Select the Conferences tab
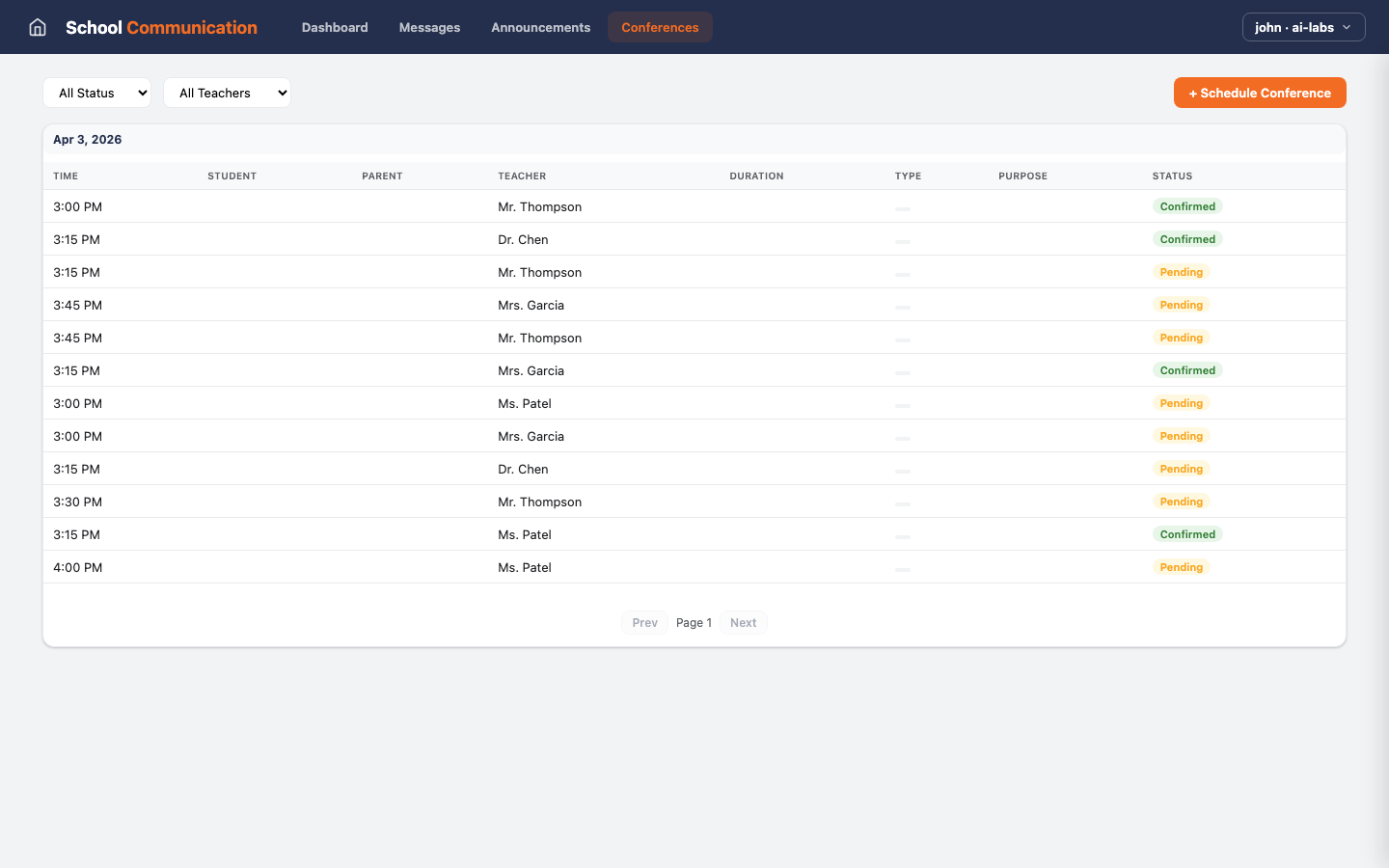The width and height of the screenshot is (1389, 868). 660,27
